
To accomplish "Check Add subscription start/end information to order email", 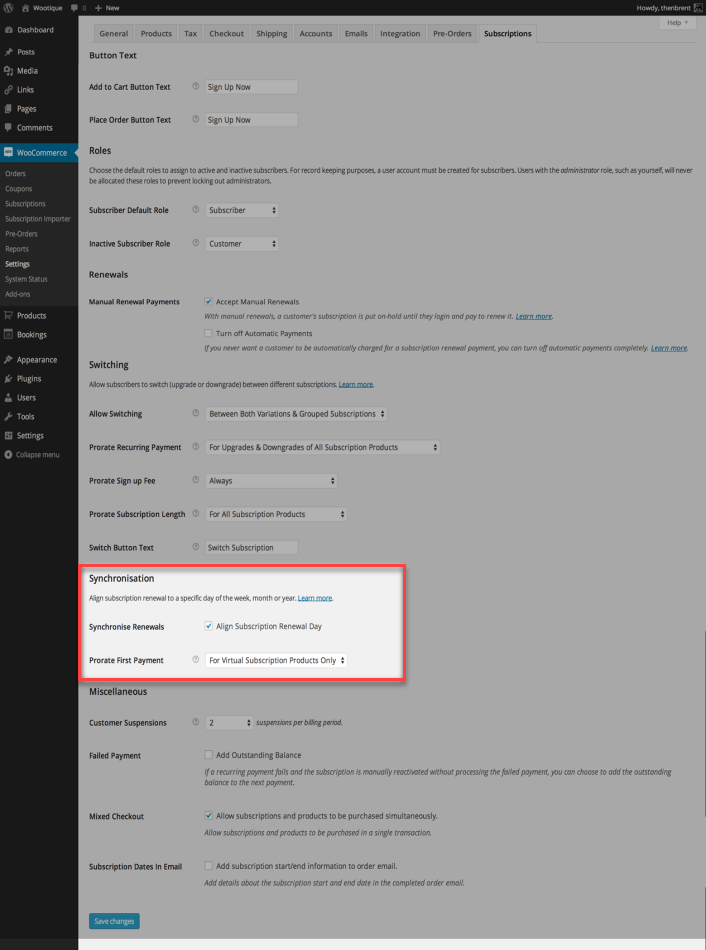I will click(x=208, y=866).
